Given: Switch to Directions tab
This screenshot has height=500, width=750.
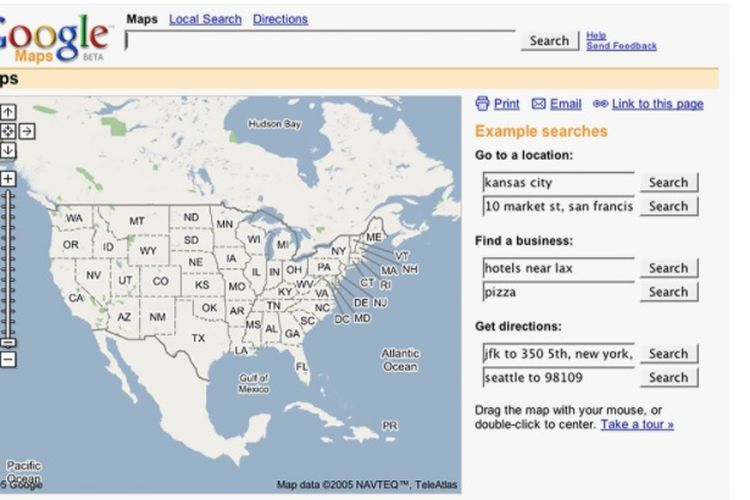Looking at the screenshot, I should (280, 19).
